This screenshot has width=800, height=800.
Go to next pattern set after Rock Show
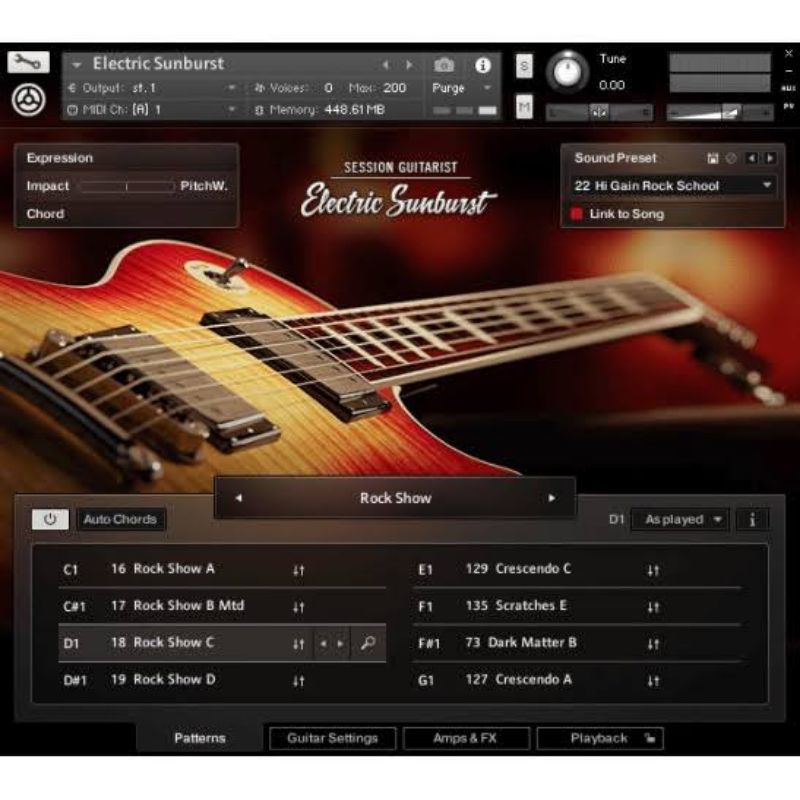tap(551, 498)
